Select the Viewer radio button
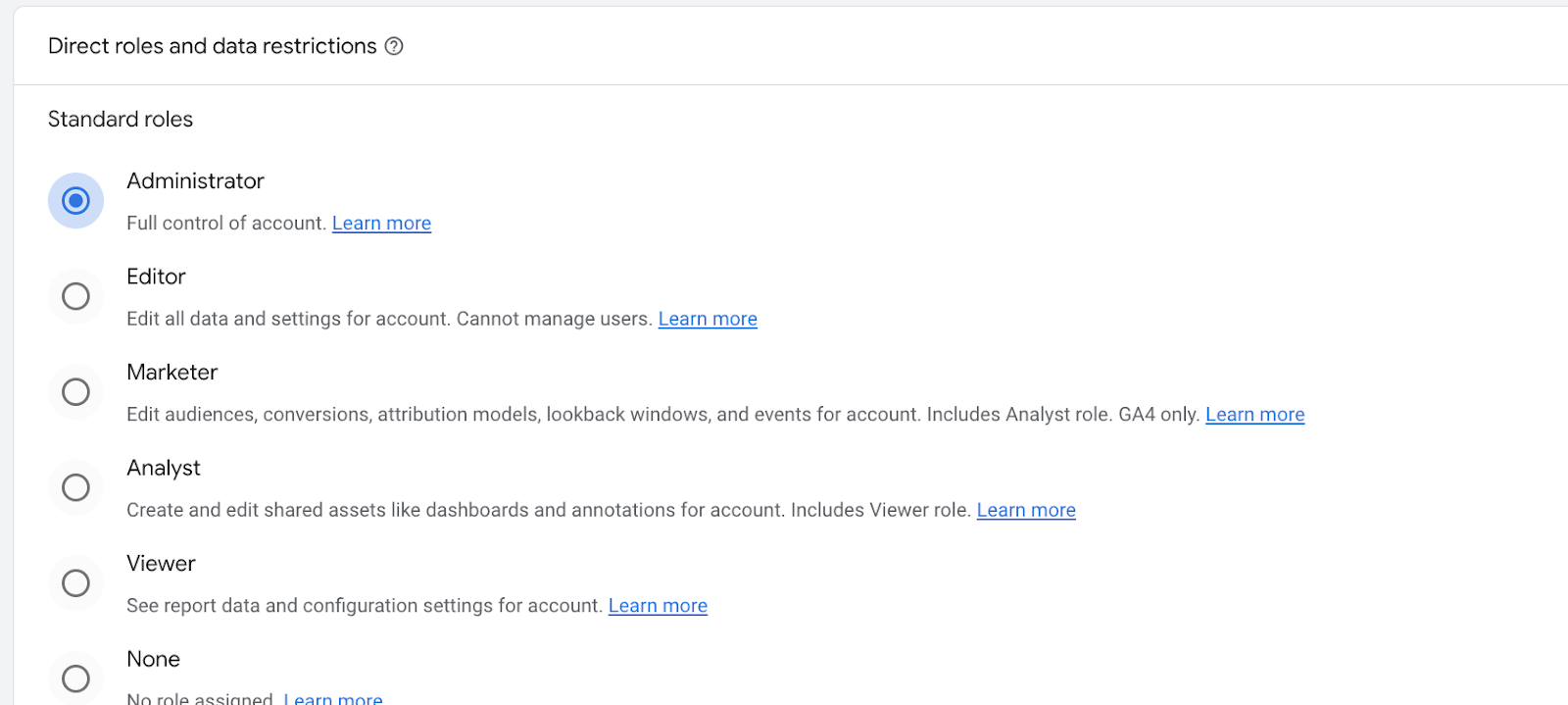 pyautogui.click(x=75, y=583)
